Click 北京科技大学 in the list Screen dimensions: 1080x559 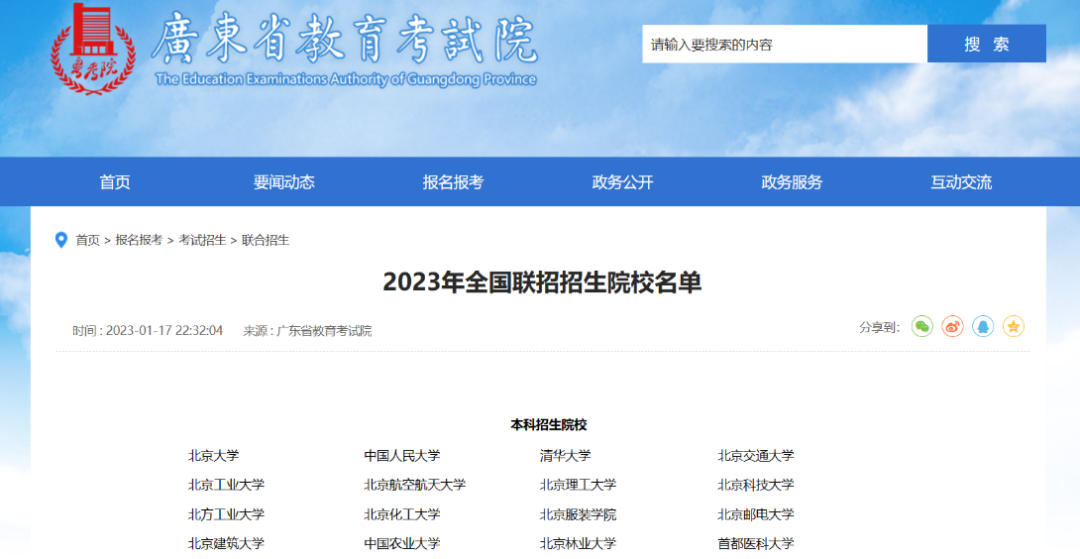756,485
